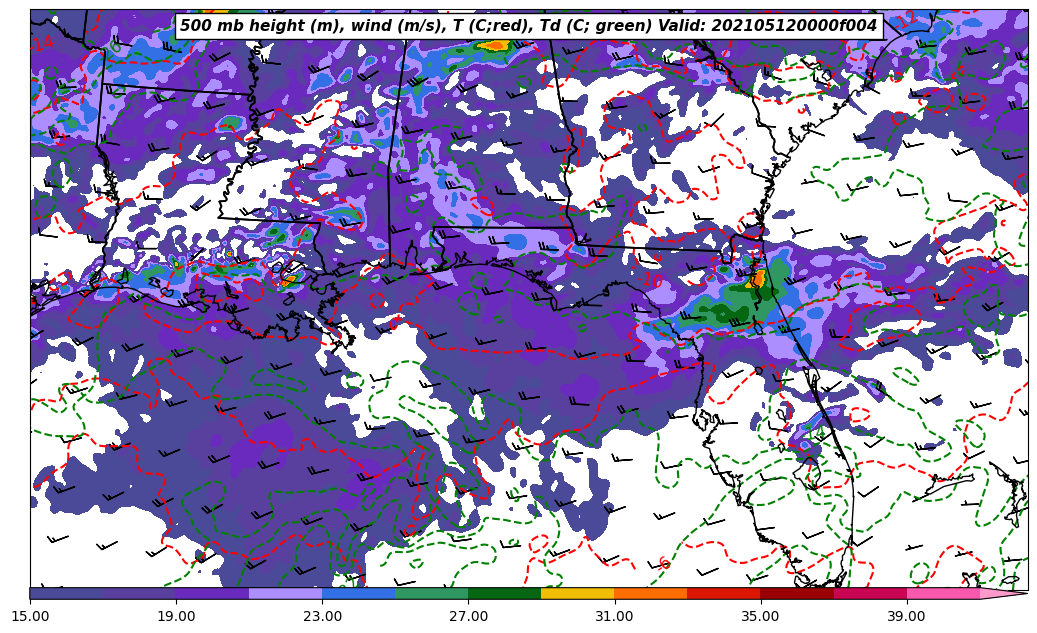Select the orange colorbar segment after 31.00
The width and height of the screenshot is (1037, 633).
650,593
